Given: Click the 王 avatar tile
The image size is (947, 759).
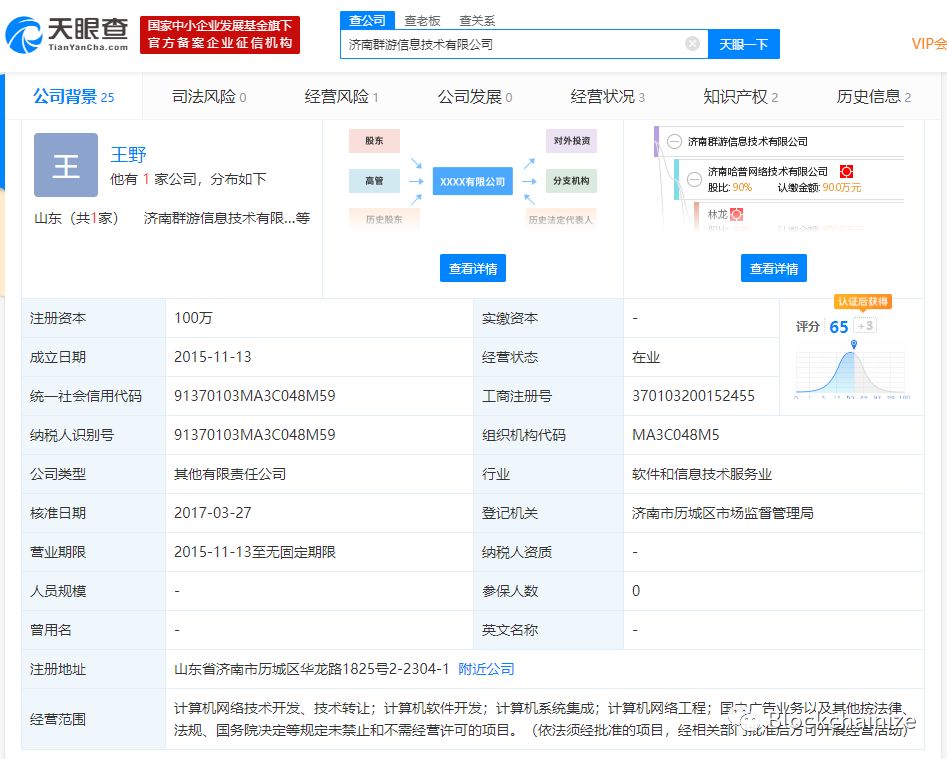Looking at the screenshot, I should point(66,165).
